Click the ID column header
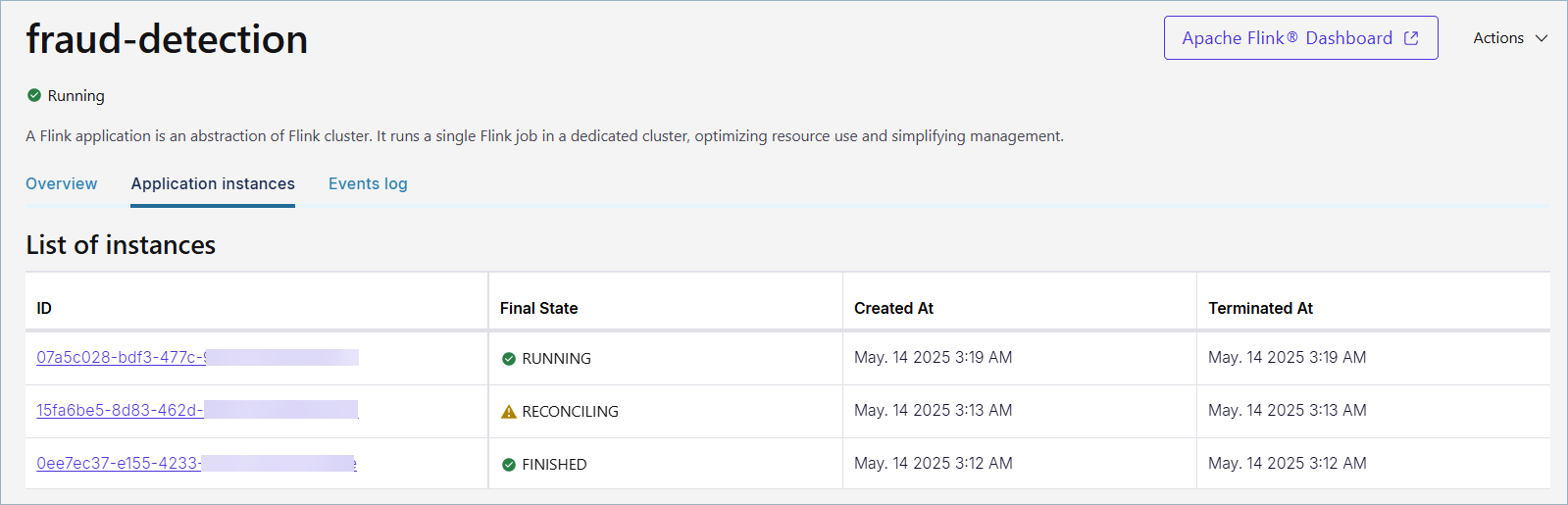This screenshot has width=1568, height=505. (x=44, y=308)
